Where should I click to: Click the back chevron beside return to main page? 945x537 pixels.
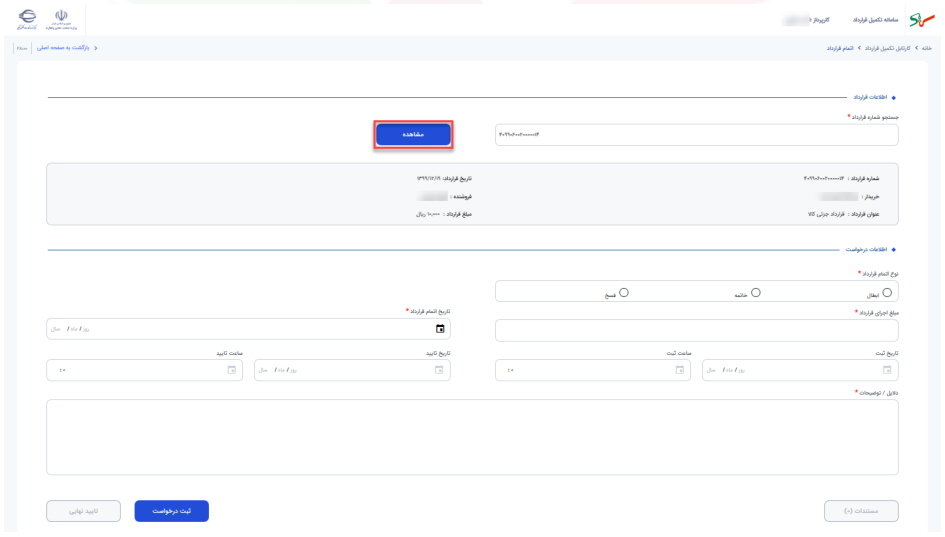tap(96, 48)
